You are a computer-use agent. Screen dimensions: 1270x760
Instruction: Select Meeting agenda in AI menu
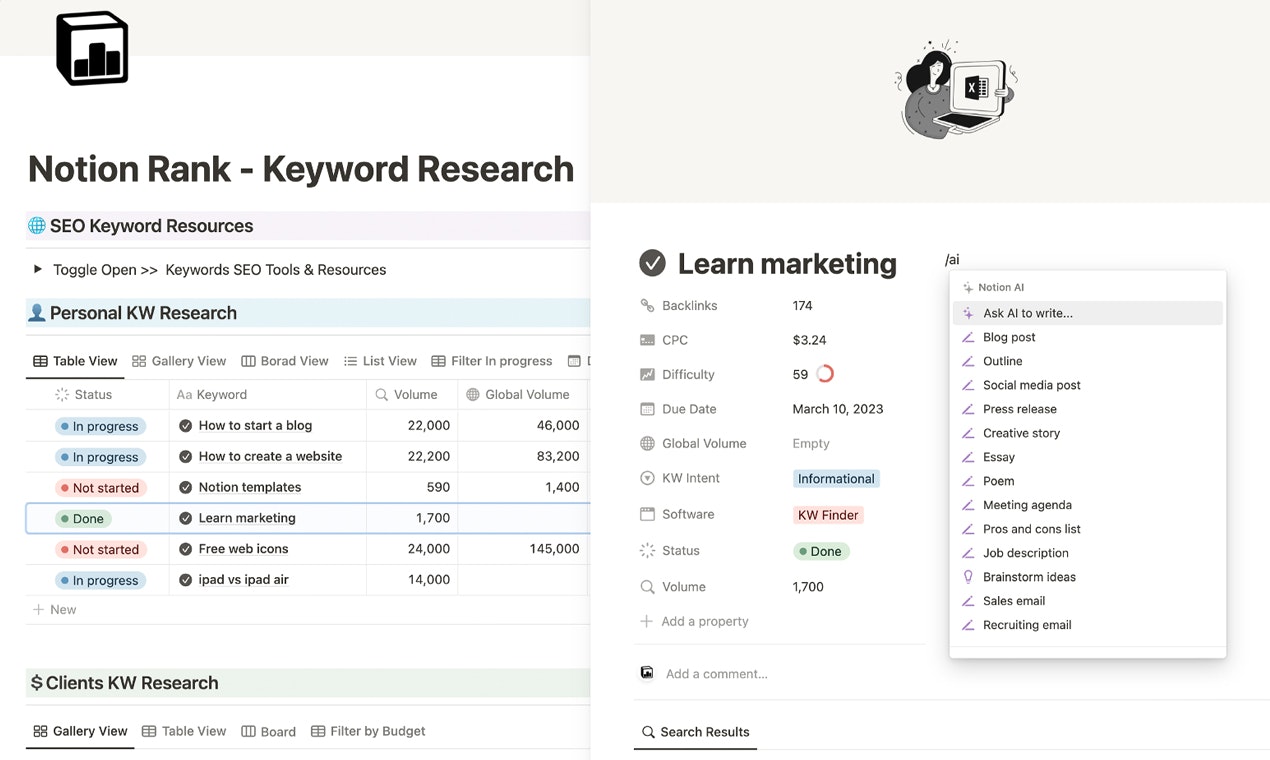pyautogui.click(x=1087, y=505)
